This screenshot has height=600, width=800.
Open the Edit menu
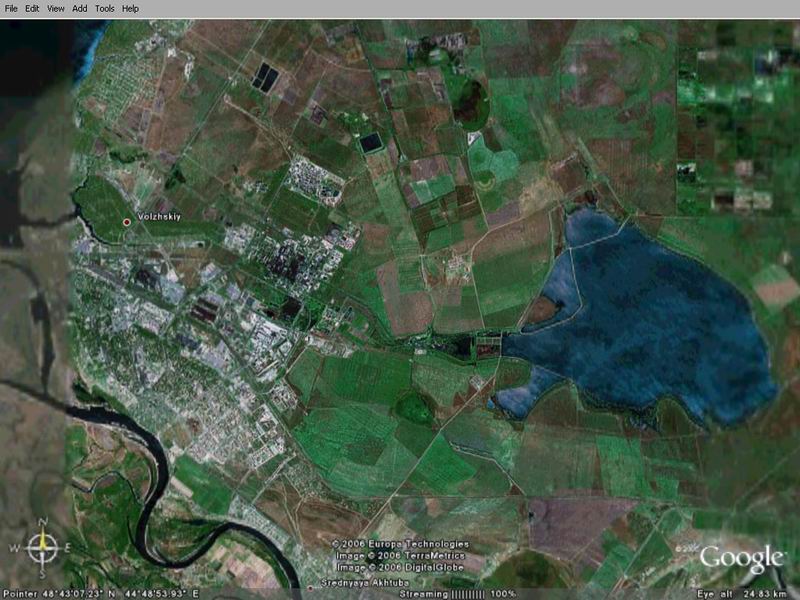32,9
